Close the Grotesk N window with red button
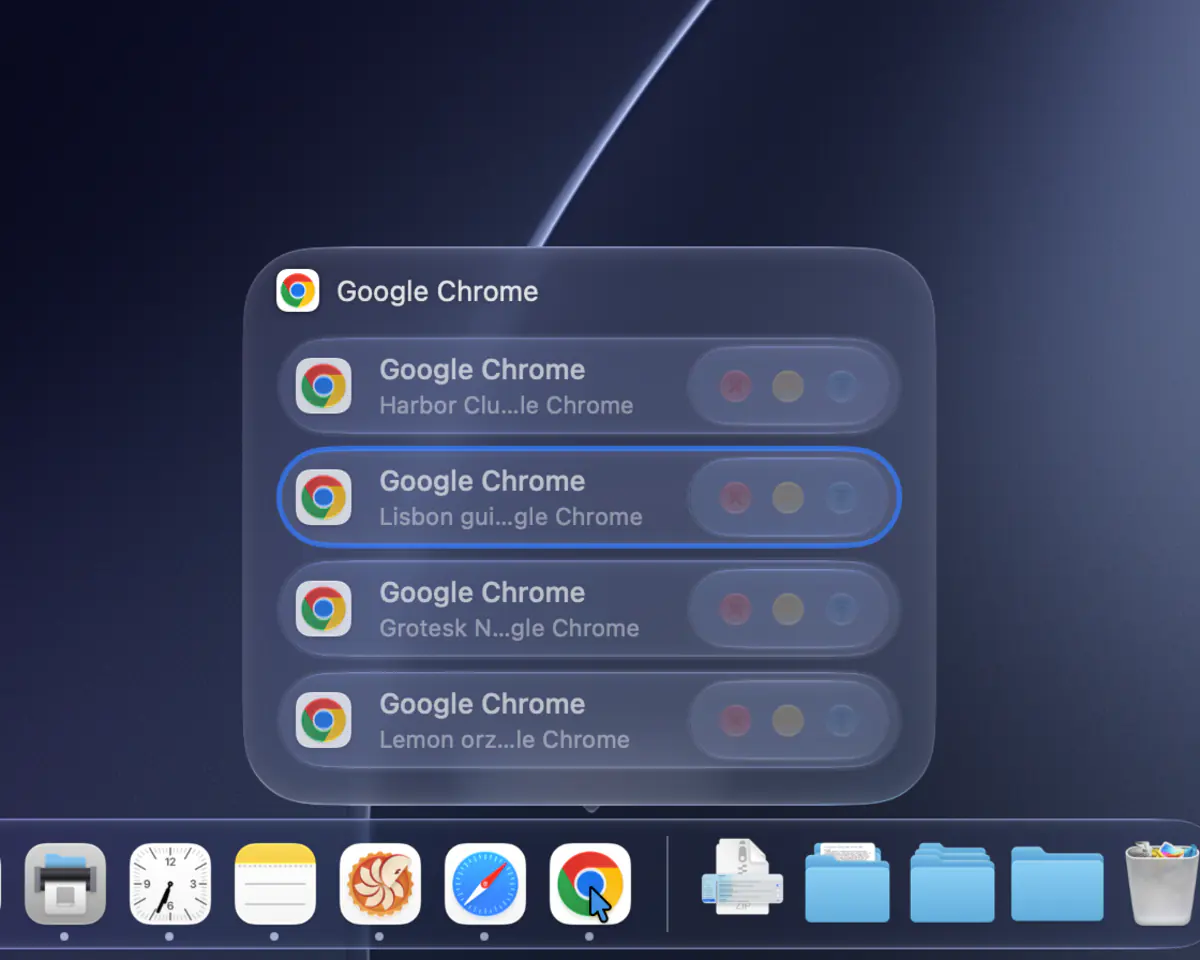1200x960 pixels. (736, 609)
